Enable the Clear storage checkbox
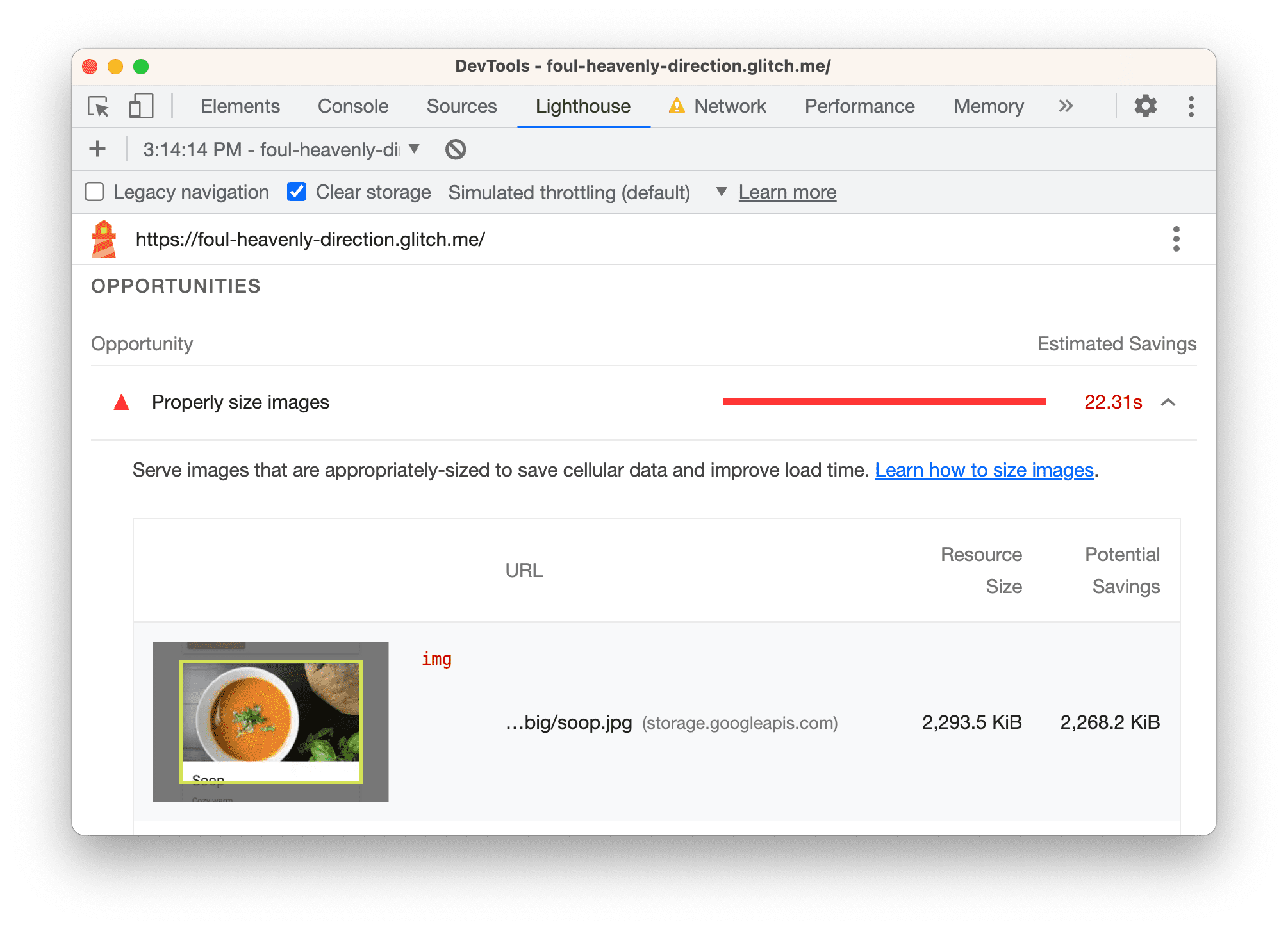This screenshot has height=930, width=1288. (297, 192)
